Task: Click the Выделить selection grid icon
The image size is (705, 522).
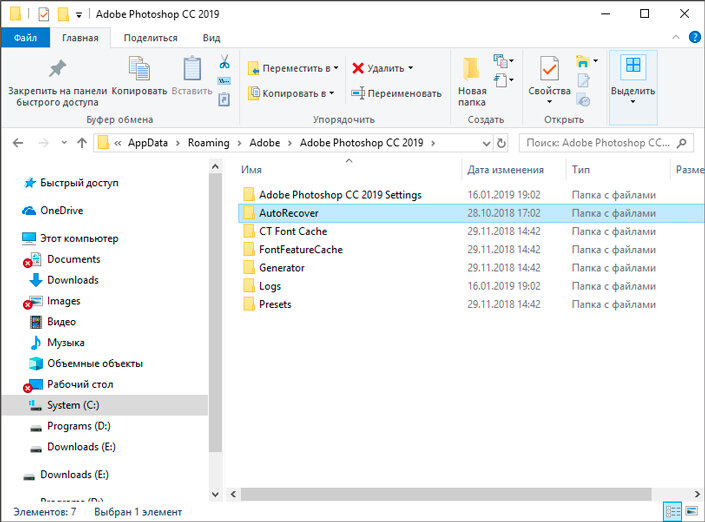Action: [x=633, y=65]
